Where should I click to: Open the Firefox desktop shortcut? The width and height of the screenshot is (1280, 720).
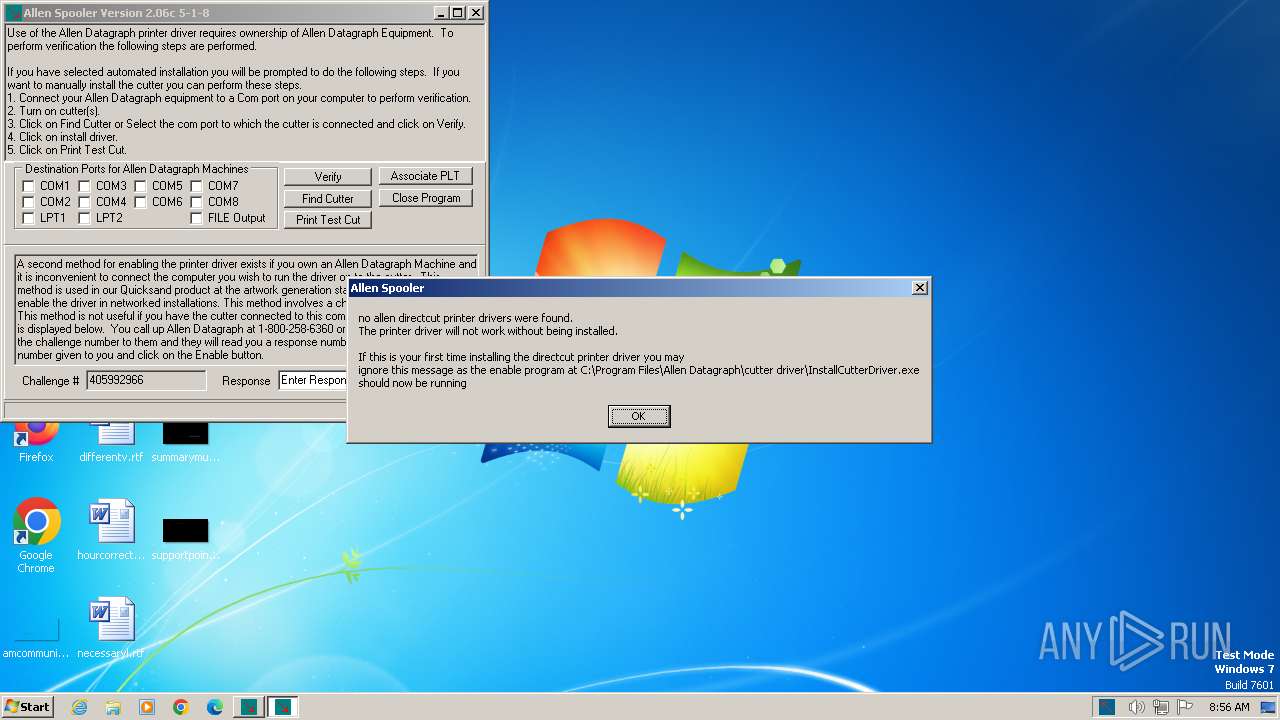36,440
